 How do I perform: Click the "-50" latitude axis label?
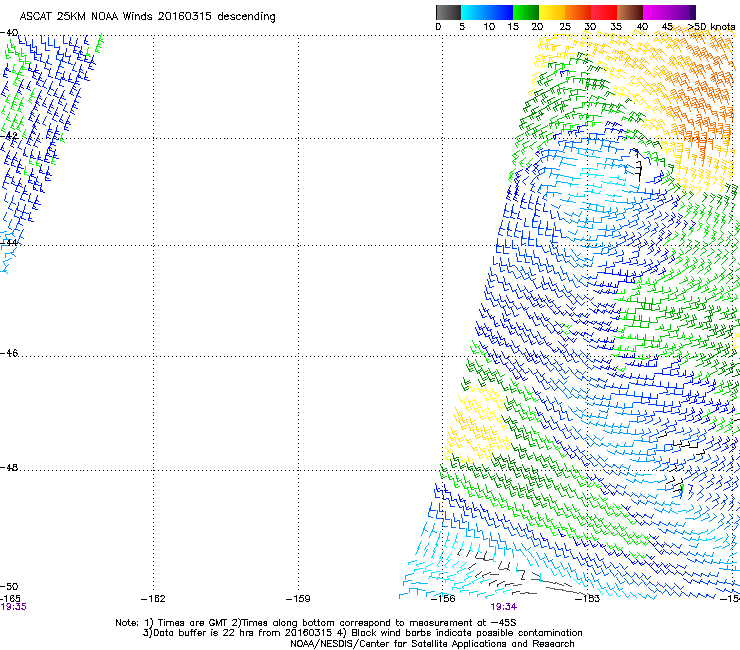(x=9, y=587)
